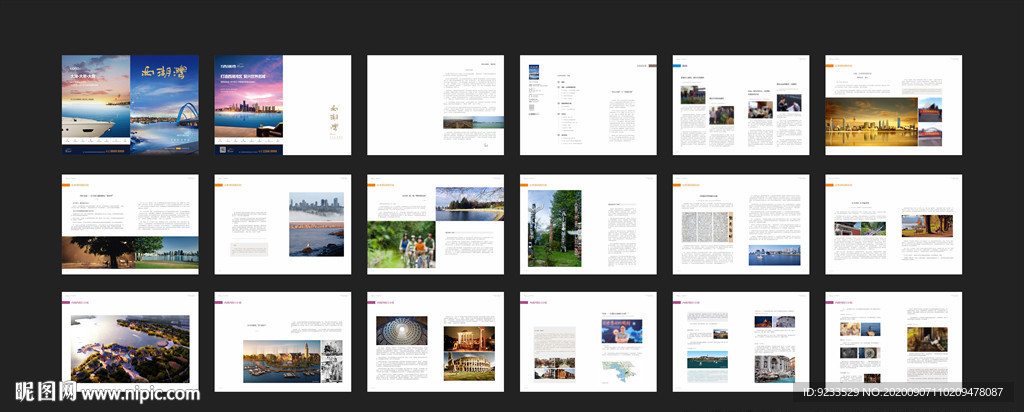Screen dimensions: 1024x412
Task: Click the dome ceiling photo
Action: (401, 331)
